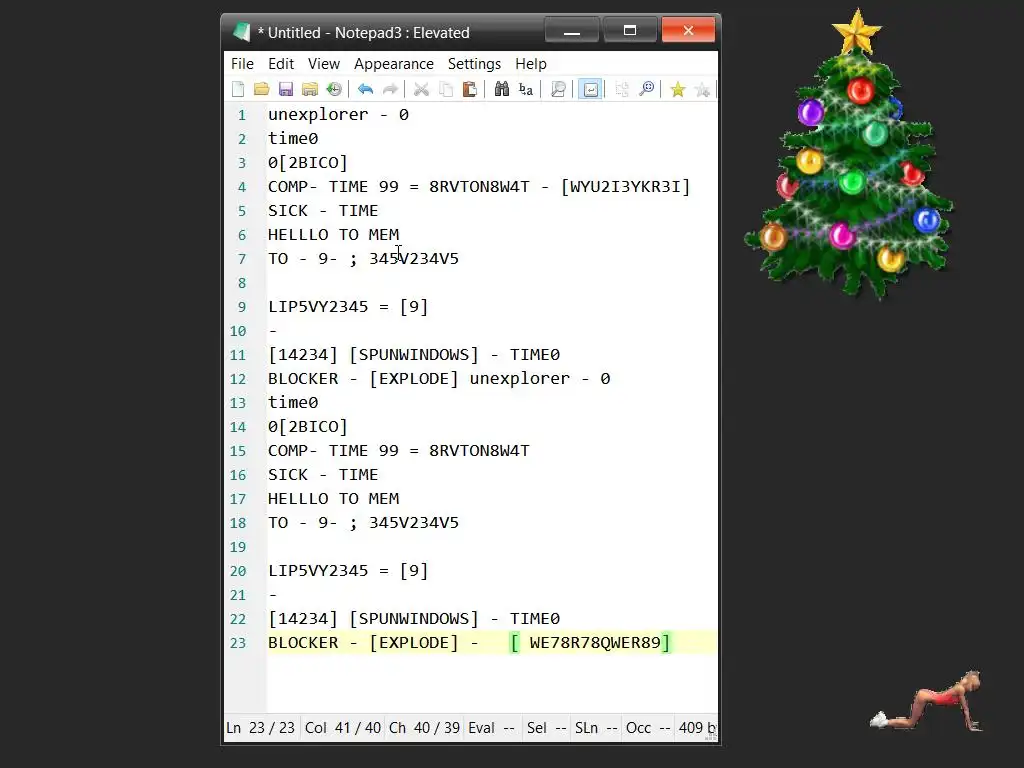The image size is (1024, 768).
Task: Open the Edit menu
Action: point(281,64)
